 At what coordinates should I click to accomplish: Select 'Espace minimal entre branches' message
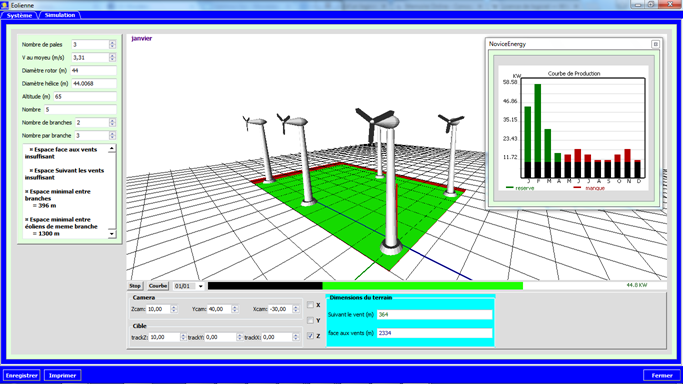point(58,198)
